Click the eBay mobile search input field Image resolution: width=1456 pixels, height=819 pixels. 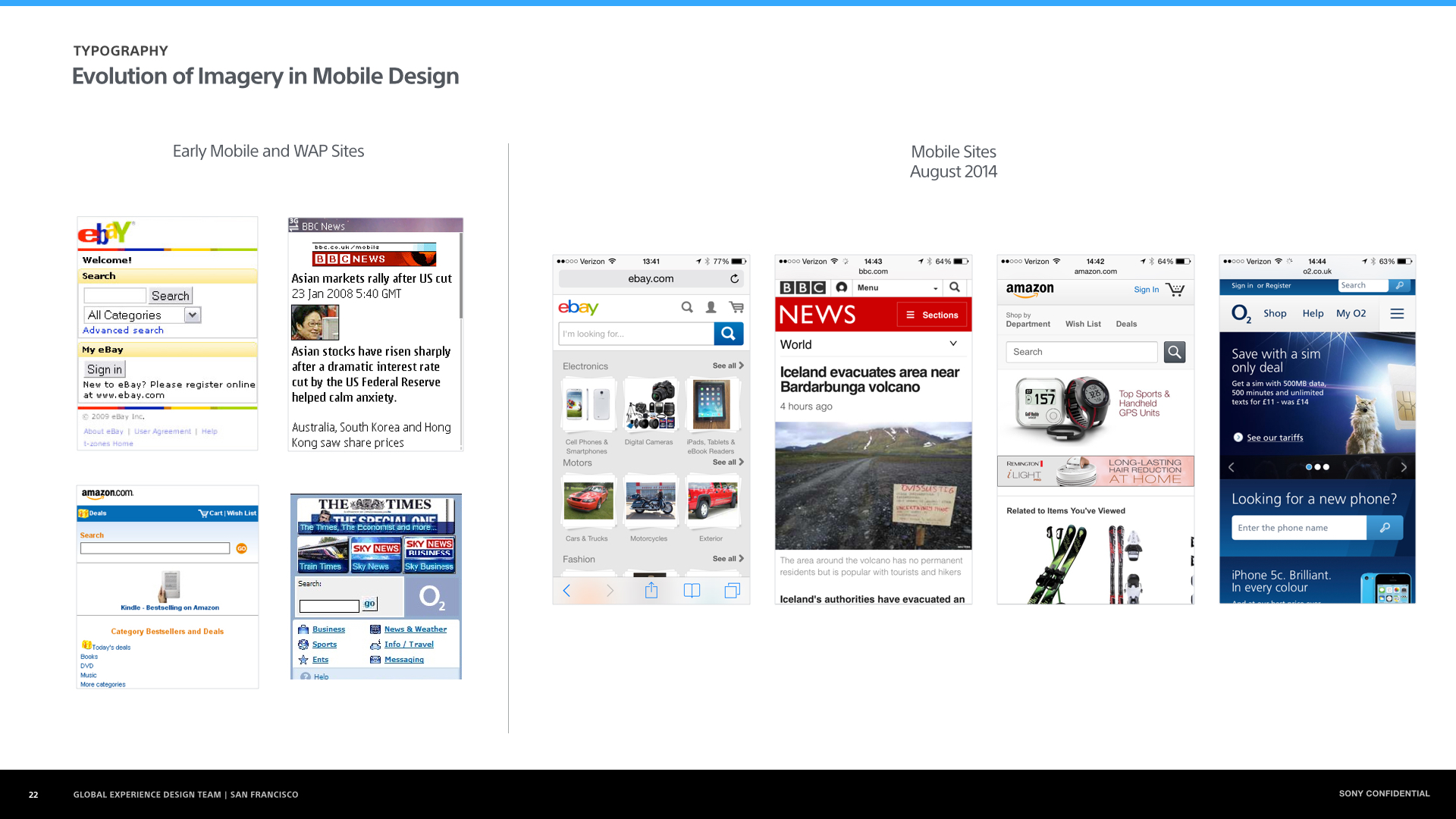pos(637,333)
